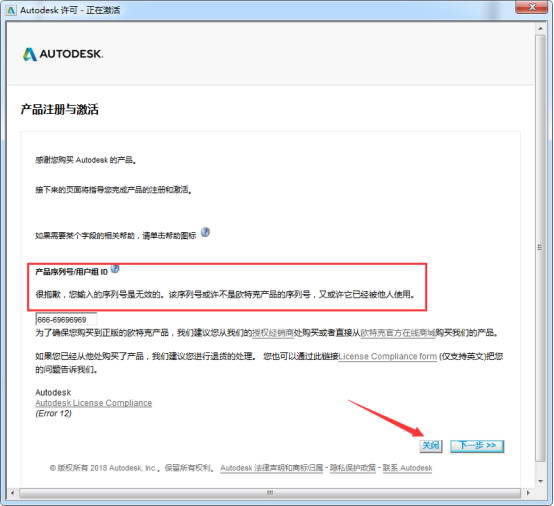The image size is (554, 506).
Task: Click the horizontal scrollbar right arrow
Action: (528, 493)
